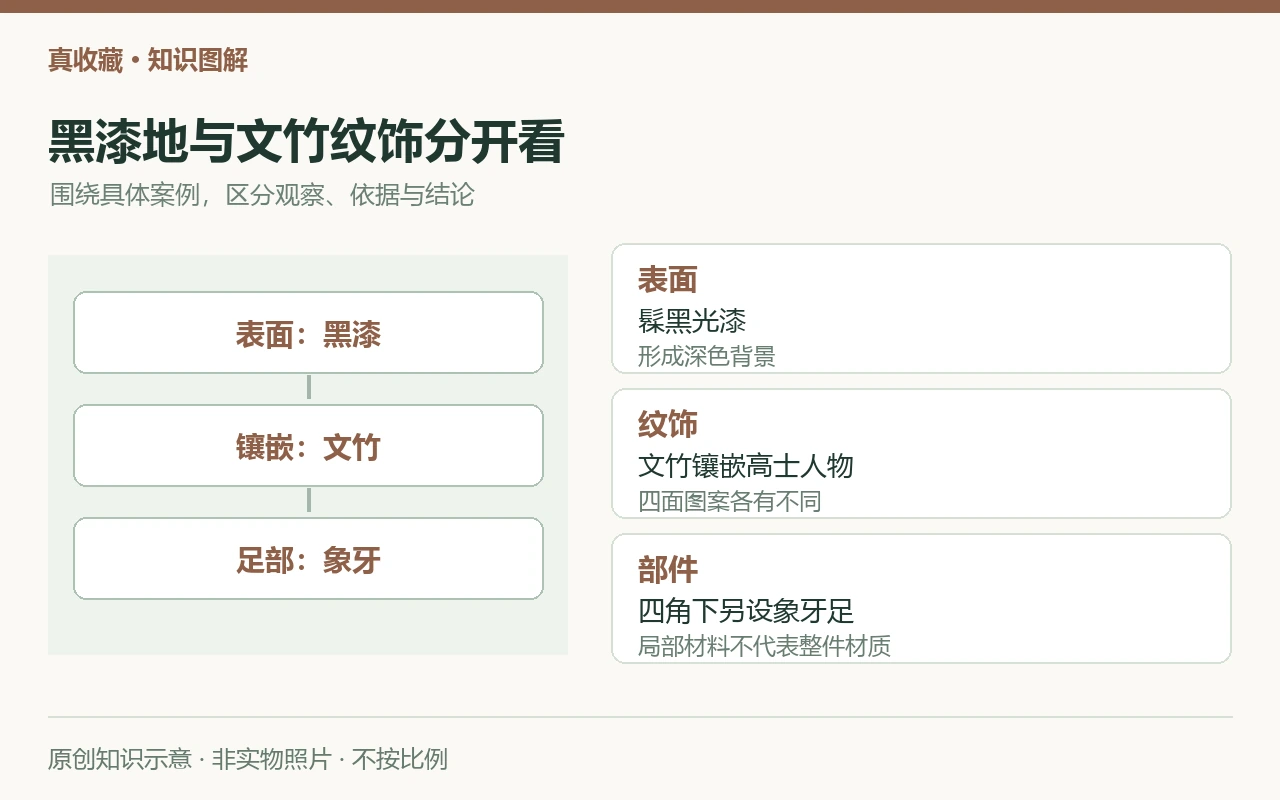Click the 真收藏 • 知识图解 header label
This screenshot has width=1280, height=800.
coord(148,60)
